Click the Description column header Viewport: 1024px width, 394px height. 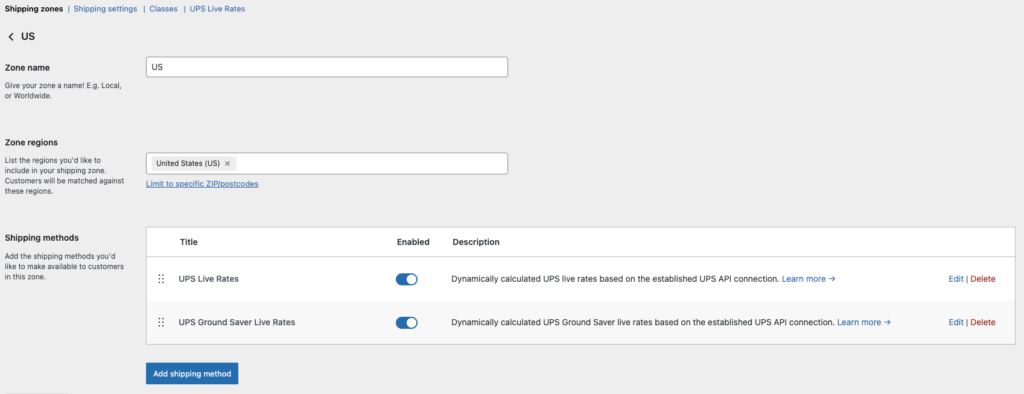click(x=476, y=242)
